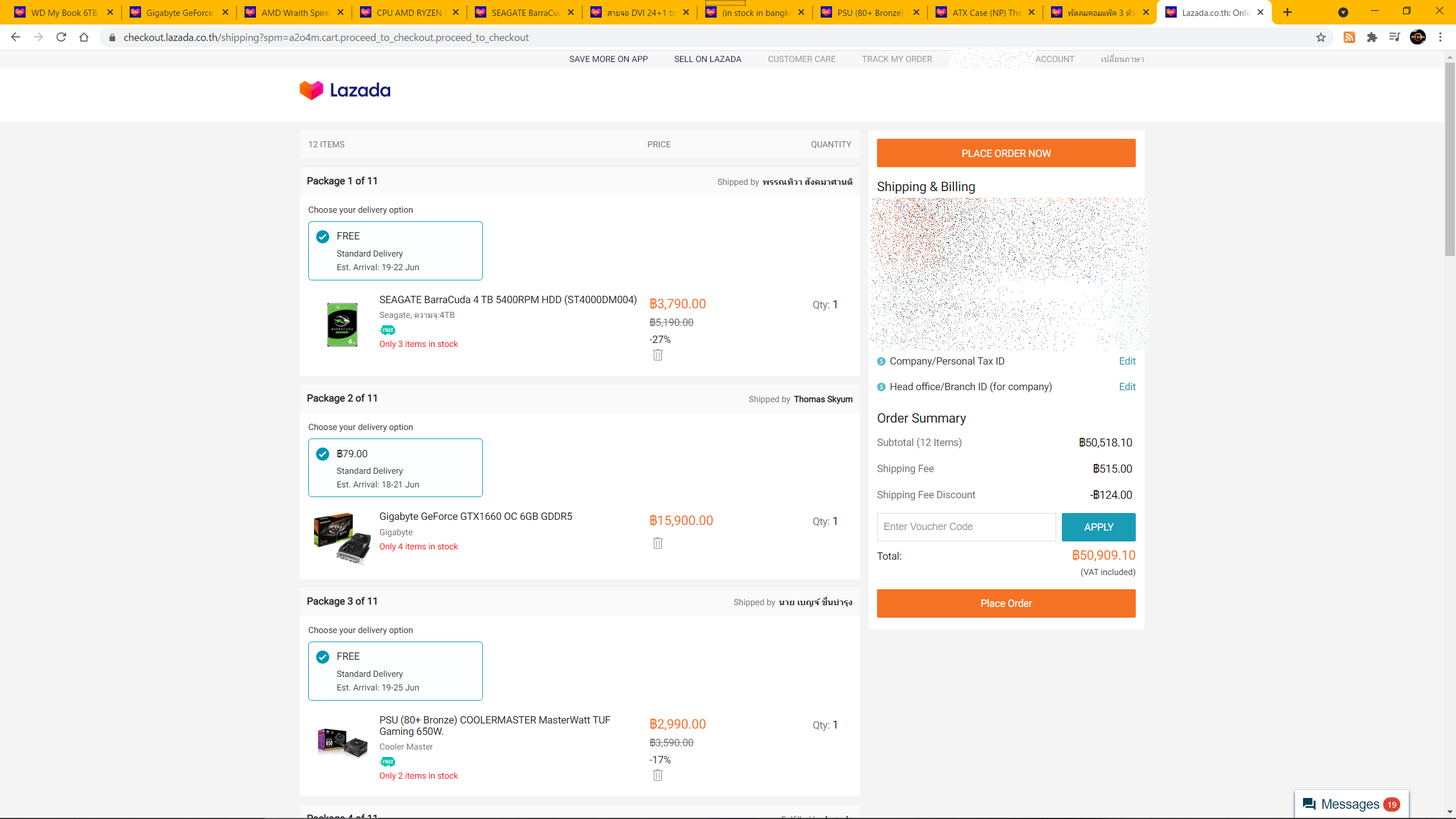1456x819 pixels.
Task: Edit the Company/Personal Tax ID
Action: pyautogui.click(x=1127, y=361)
